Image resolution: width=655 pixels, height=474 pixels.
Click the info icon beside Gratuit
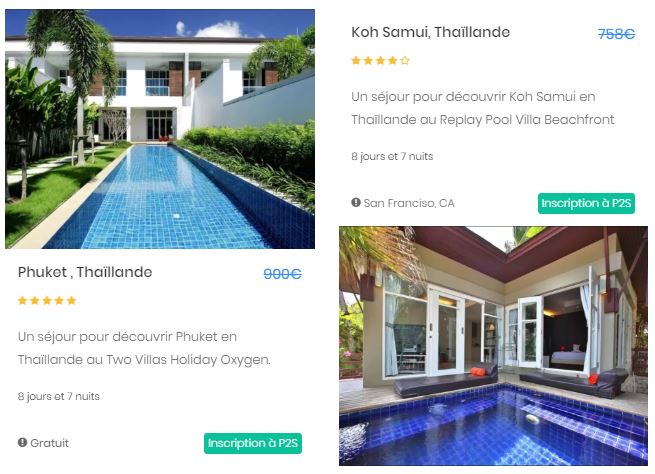pos(23,442)
